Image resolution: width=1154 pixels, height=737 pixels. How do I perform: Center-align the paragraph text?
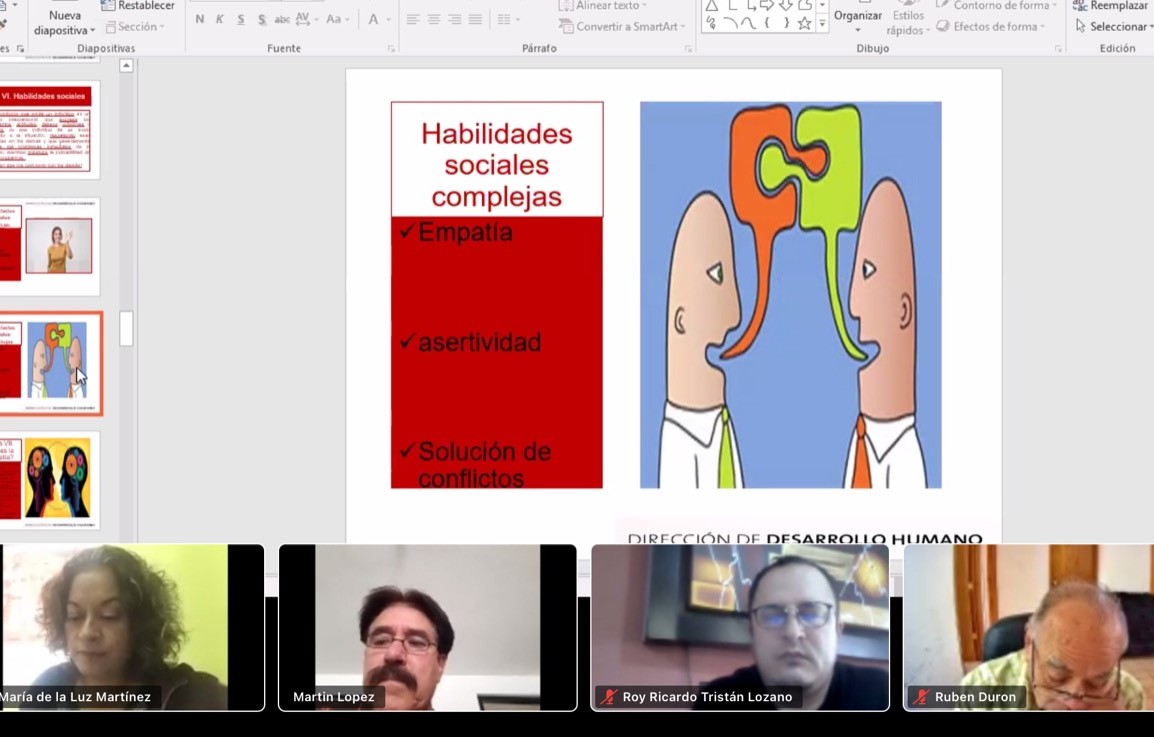[434, 19]
